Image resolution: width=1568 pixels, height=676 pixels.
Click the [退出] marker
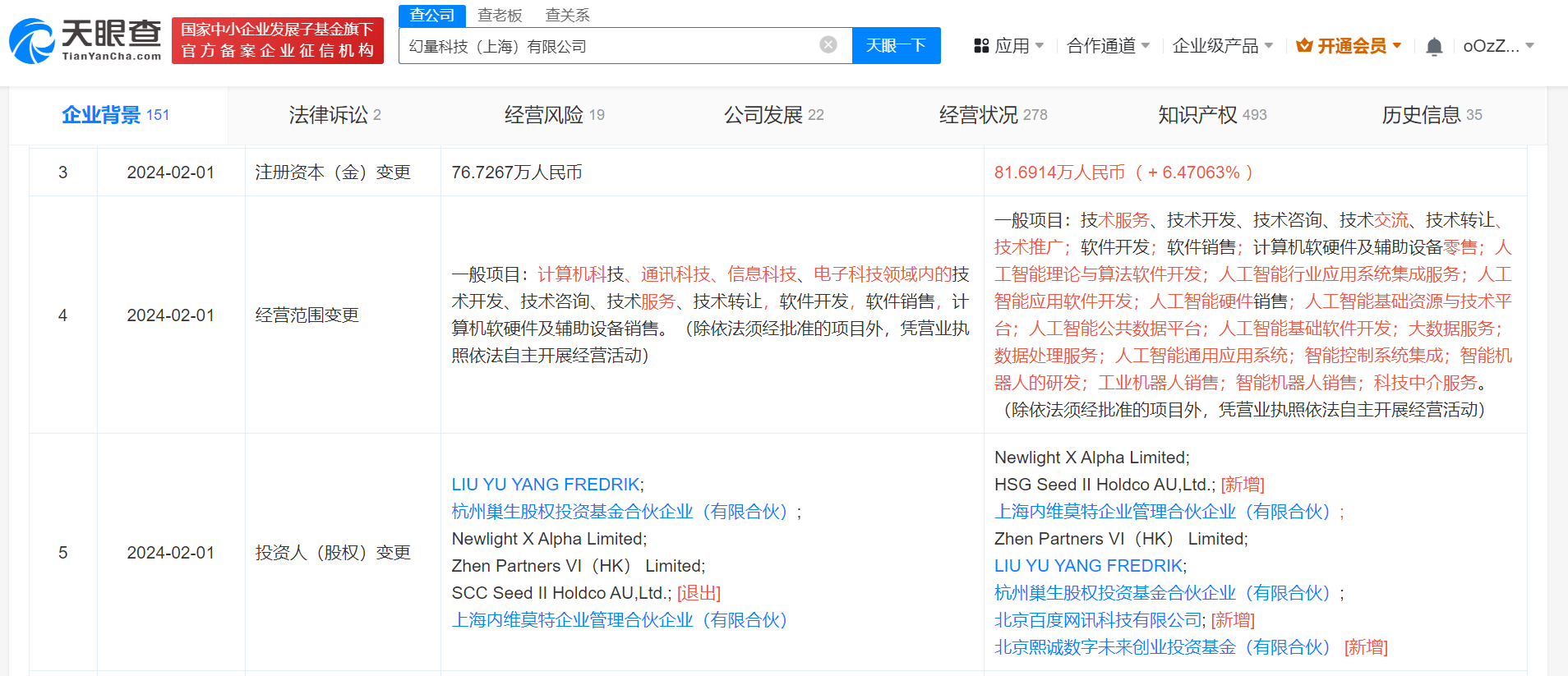pyautogui.click(x=699, y=593)
